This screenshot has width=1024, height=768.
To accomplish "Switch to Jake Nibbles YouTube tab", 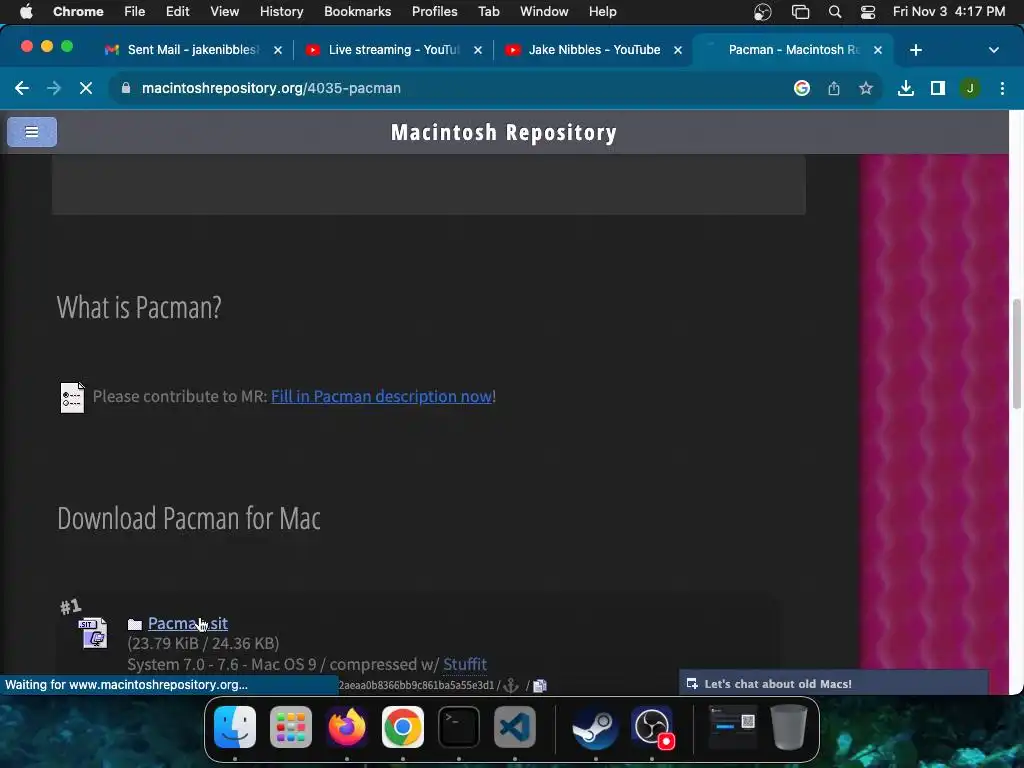I will (x=594, y=50).
